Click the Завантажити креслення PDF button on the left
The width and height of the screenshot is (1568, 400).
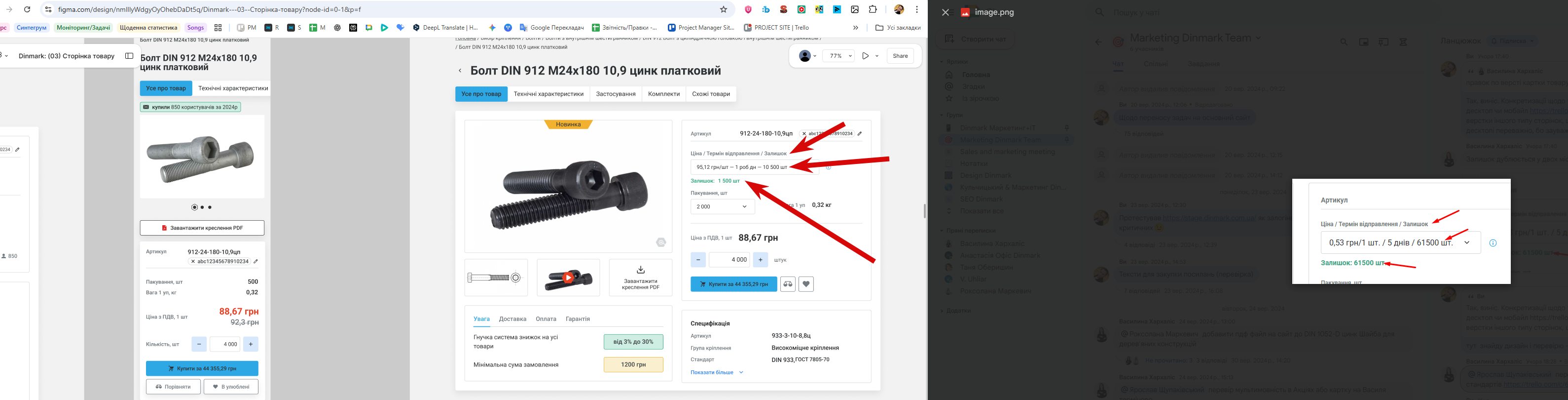pyautogui.click(x=202, y=228)
